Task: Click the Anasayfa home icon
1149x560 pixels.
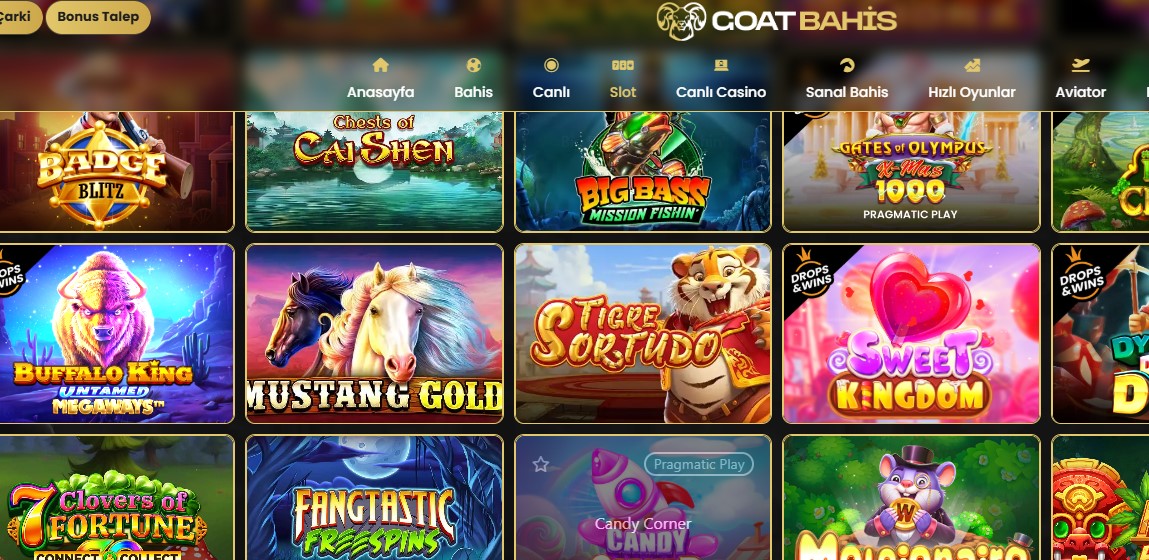Action: pos(380,65)
